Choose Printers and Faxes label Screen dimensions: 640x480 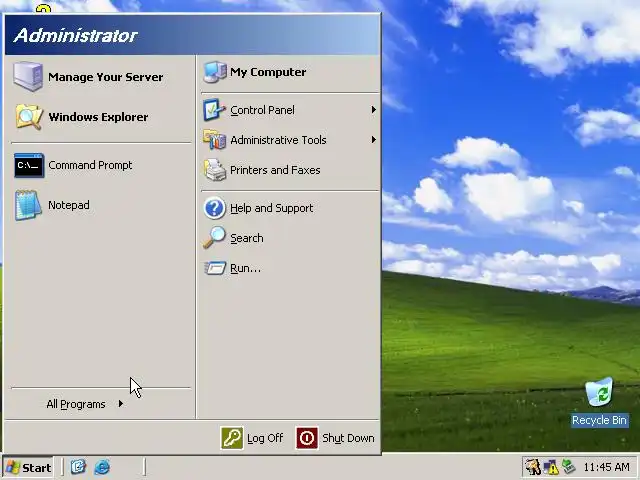pyautogui.click(x=275, y=170)
